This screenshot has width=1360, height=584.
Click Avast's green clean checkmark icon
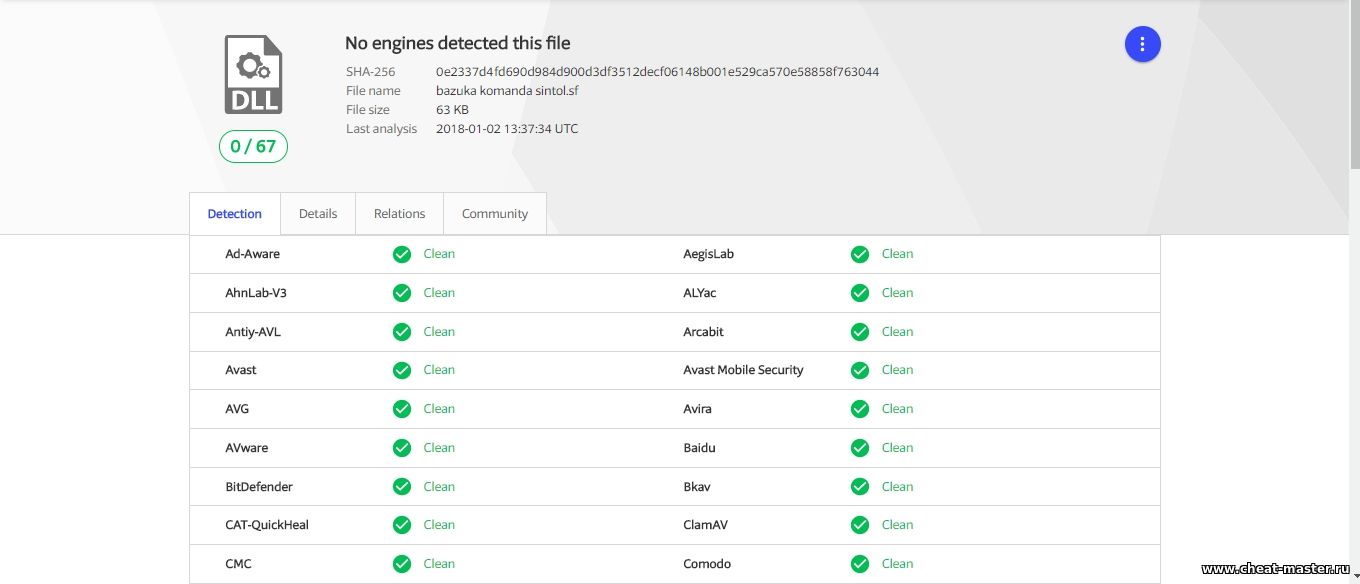pyautogui.click(x=402, y=370)
